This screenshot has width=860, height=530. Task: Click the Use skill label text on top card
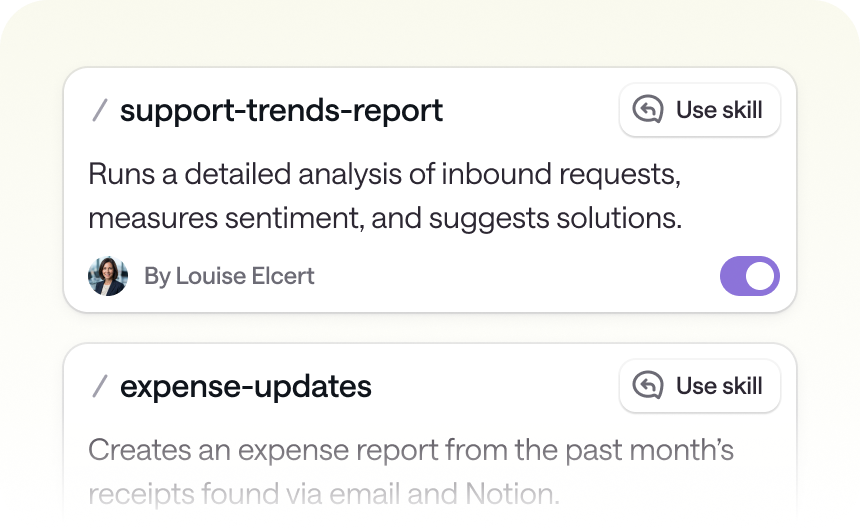719,110
